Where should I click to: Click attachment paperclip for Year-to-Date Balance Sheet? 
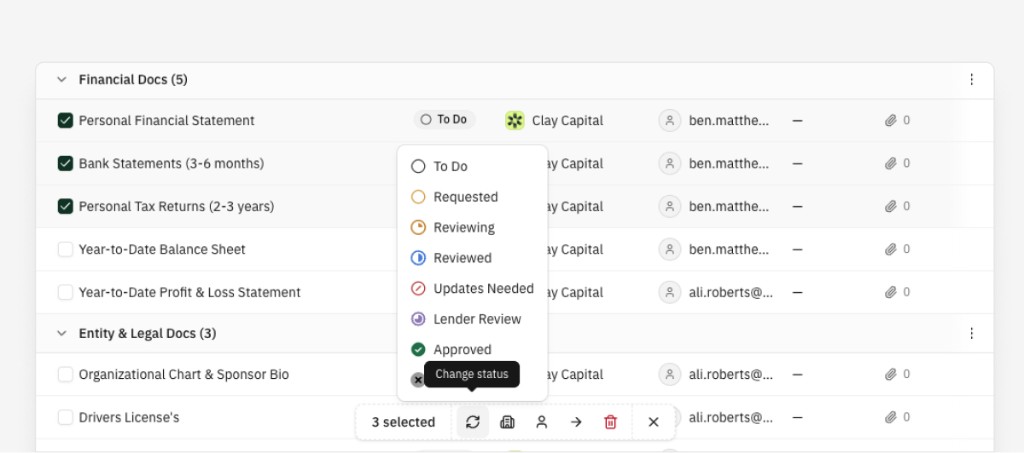(891, 249)
